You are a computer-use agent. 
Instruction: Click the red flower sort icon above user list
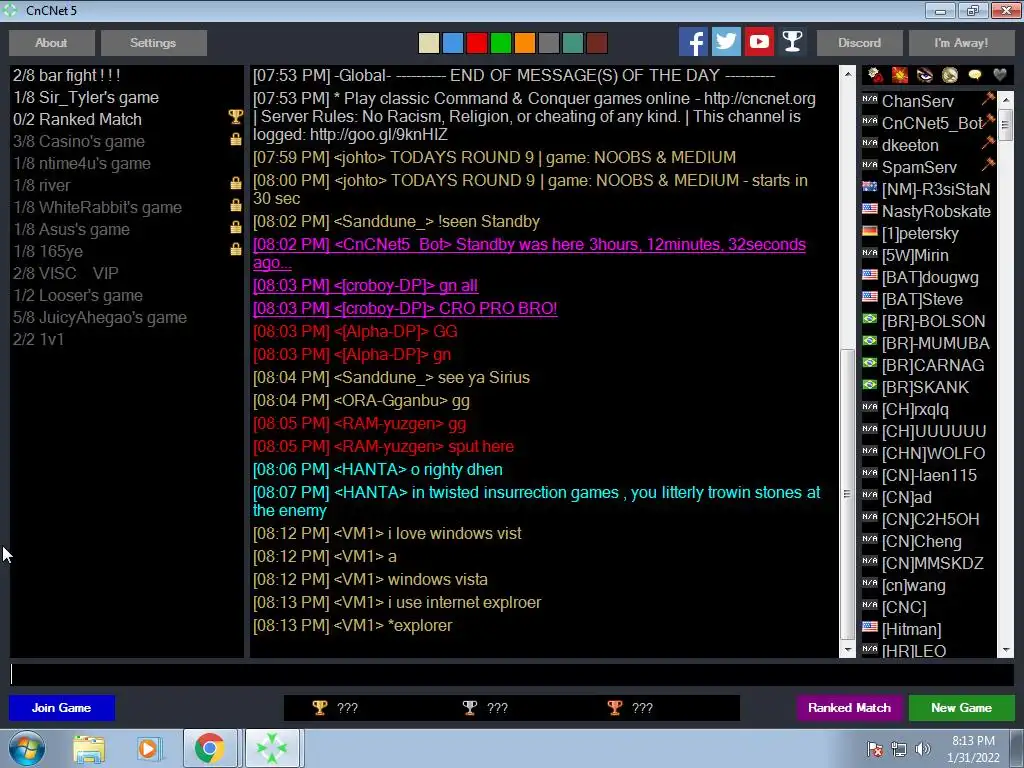pos(875,75)
